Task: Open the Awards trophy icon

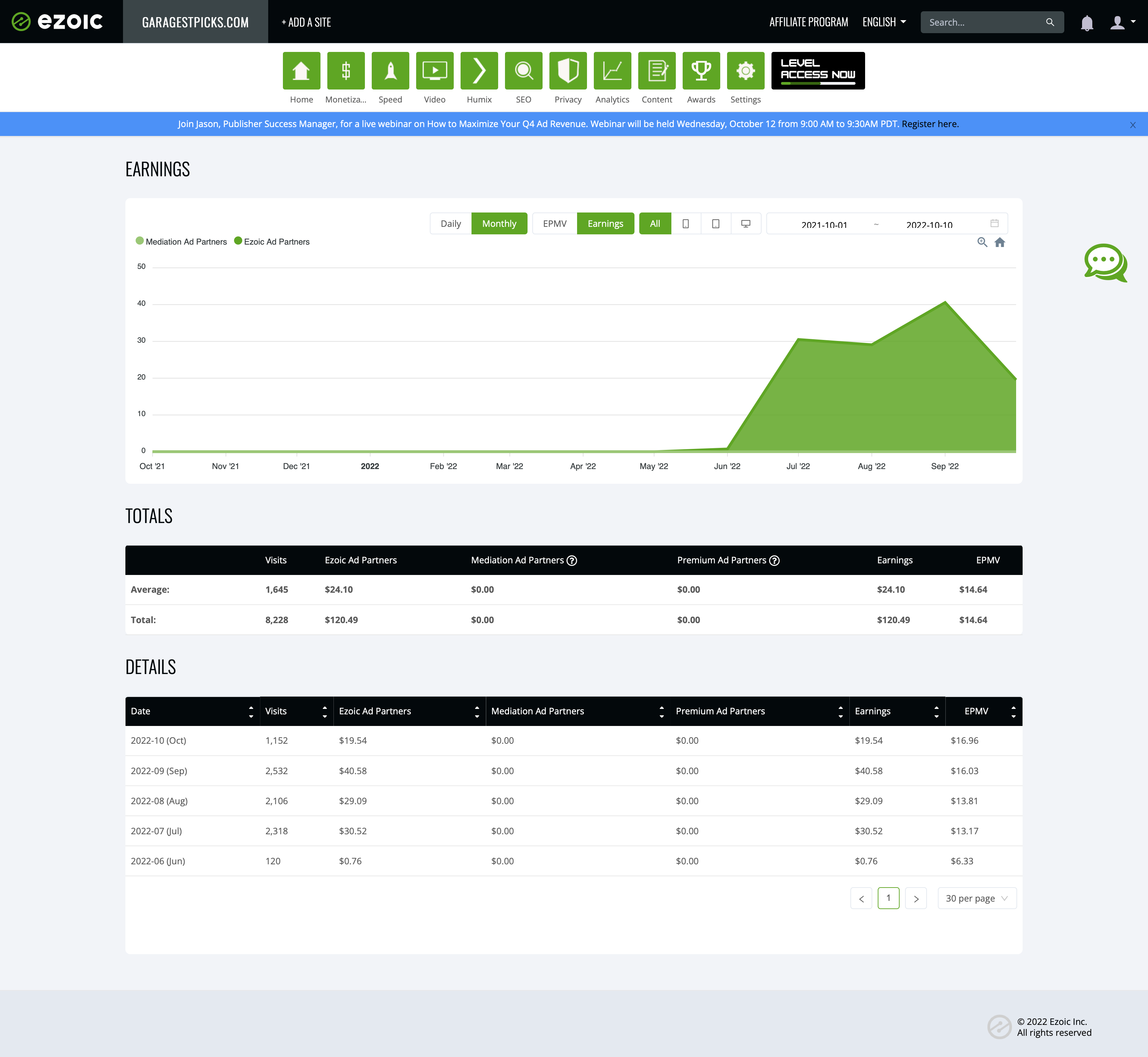Action: point(701,71)
